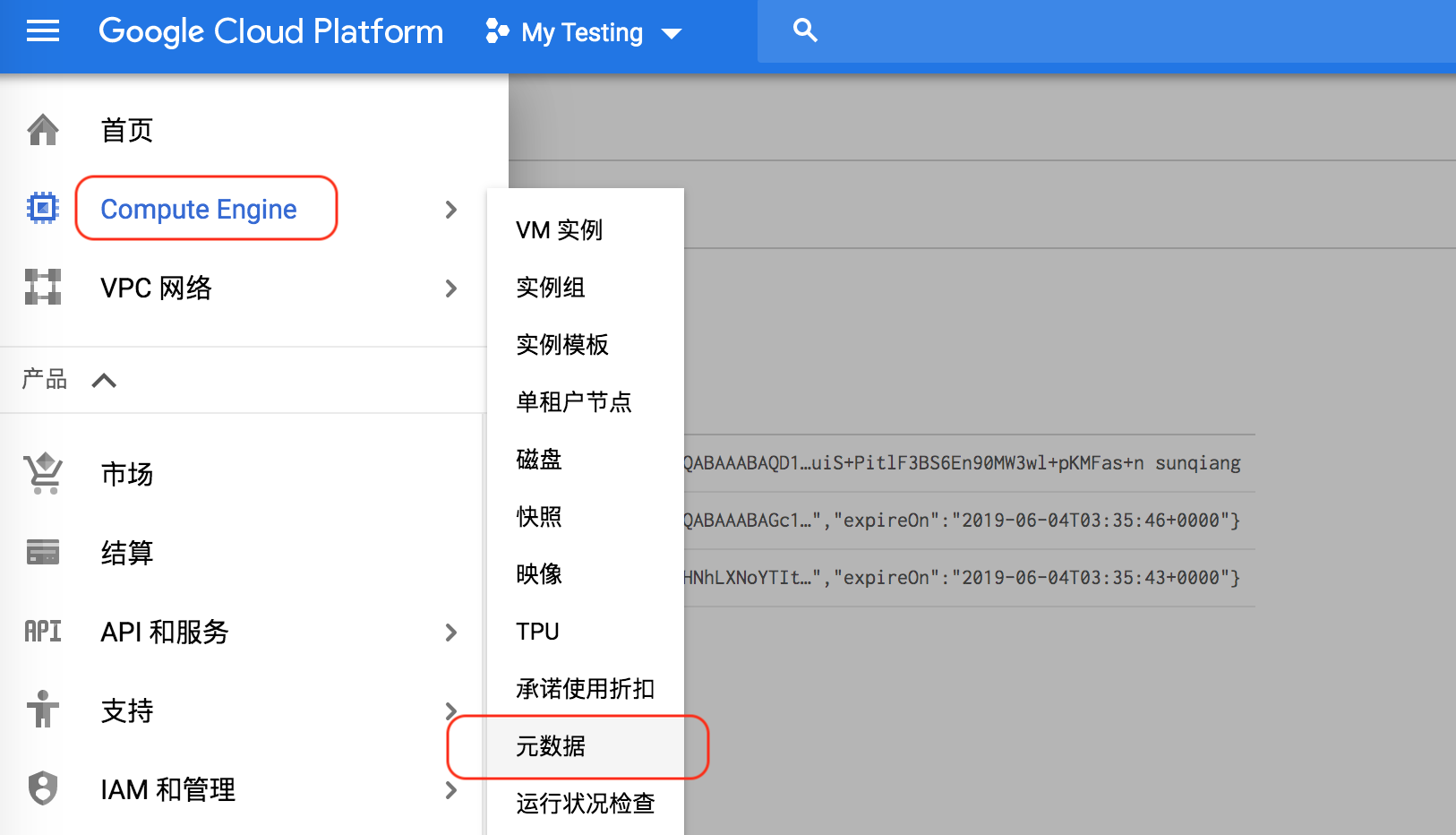Viewport: 1456px width, 835px height.
Task: Open 运行状况检查 at the submenu bottom
Action: (585, 804)
